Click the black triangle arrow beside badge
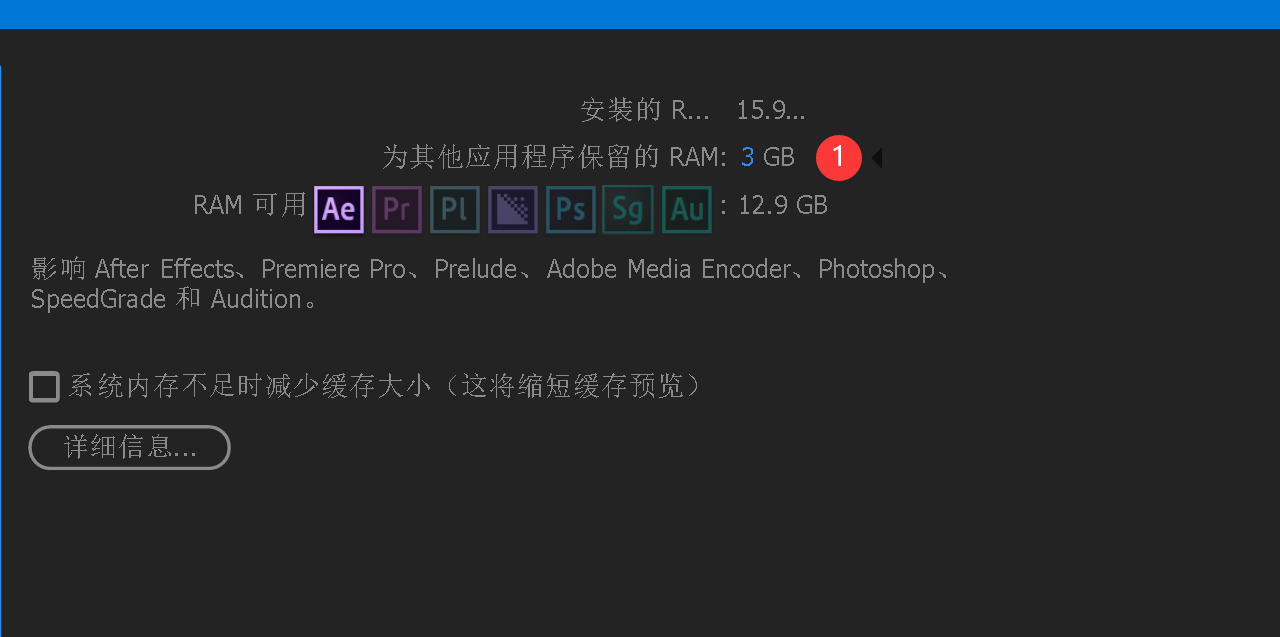The width and height of the screenshot is (1280, 637). tap(877, 157)
